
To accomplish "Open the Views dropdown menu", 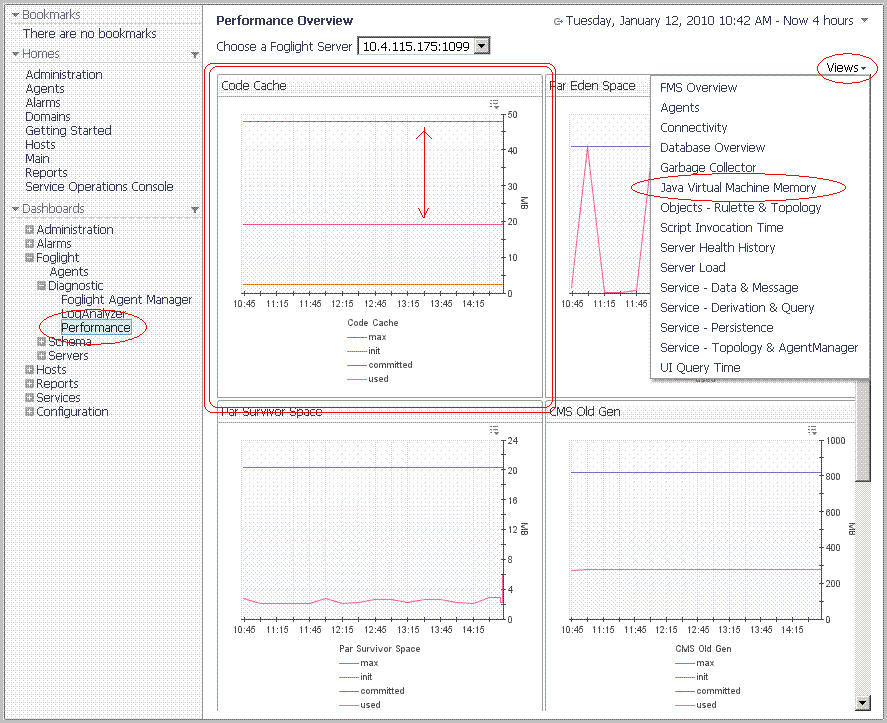I will point(845,68).
